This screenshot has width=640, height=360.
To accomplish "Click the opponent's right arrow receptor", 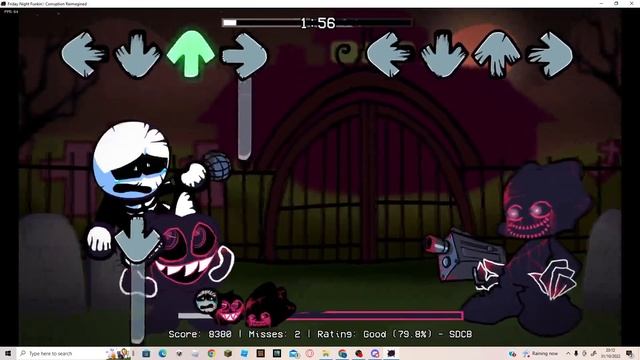I will coord(244,56).
